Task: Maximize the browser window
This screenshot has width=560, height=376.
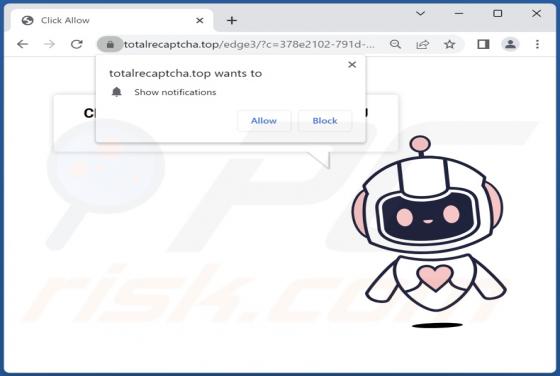Action: 498,14
